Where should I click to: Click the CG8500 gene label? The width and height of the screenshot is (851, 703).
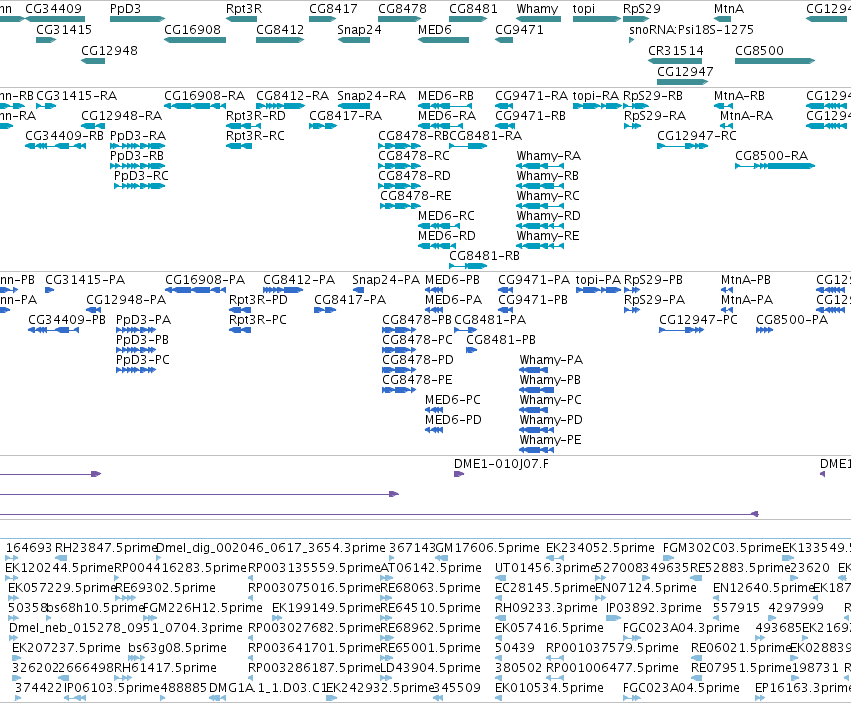click(x=759, y=50)
